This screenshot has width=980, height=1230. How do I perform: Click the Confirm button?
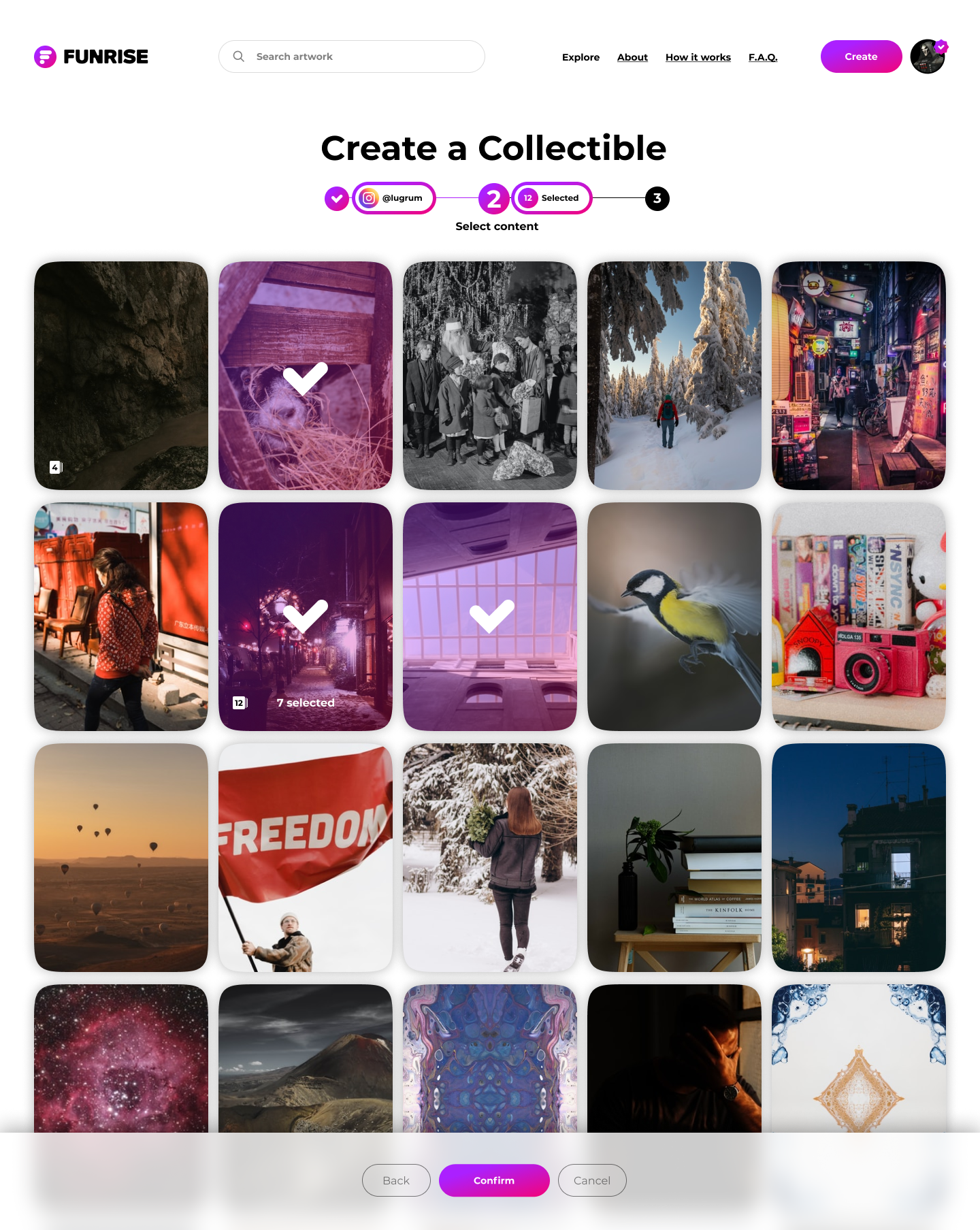494,1180
